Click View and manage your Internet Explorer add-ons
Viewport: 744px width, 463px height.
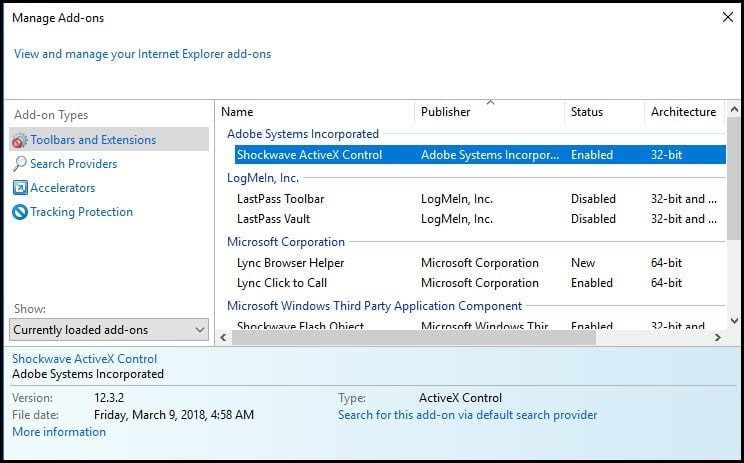(142, 54)
